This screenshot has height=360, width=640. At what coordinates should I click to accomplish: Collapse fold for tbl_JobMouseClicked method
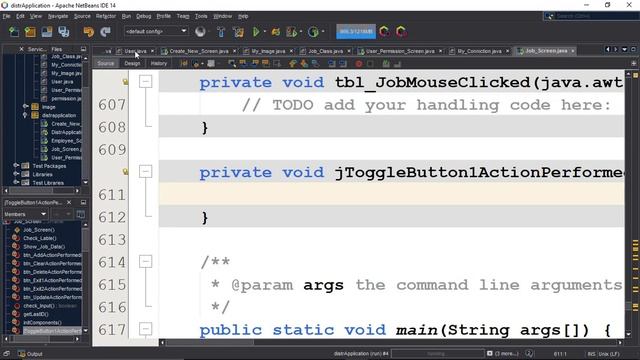tap(145, 82)
